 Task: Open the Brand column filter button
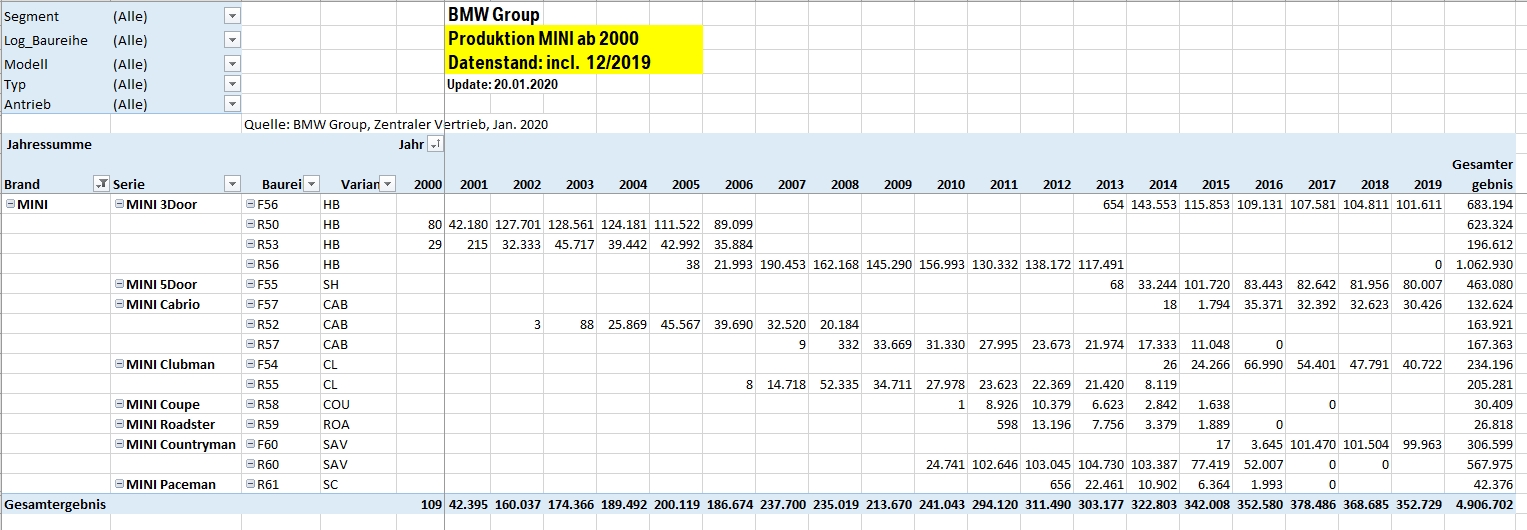coord(101,183)
